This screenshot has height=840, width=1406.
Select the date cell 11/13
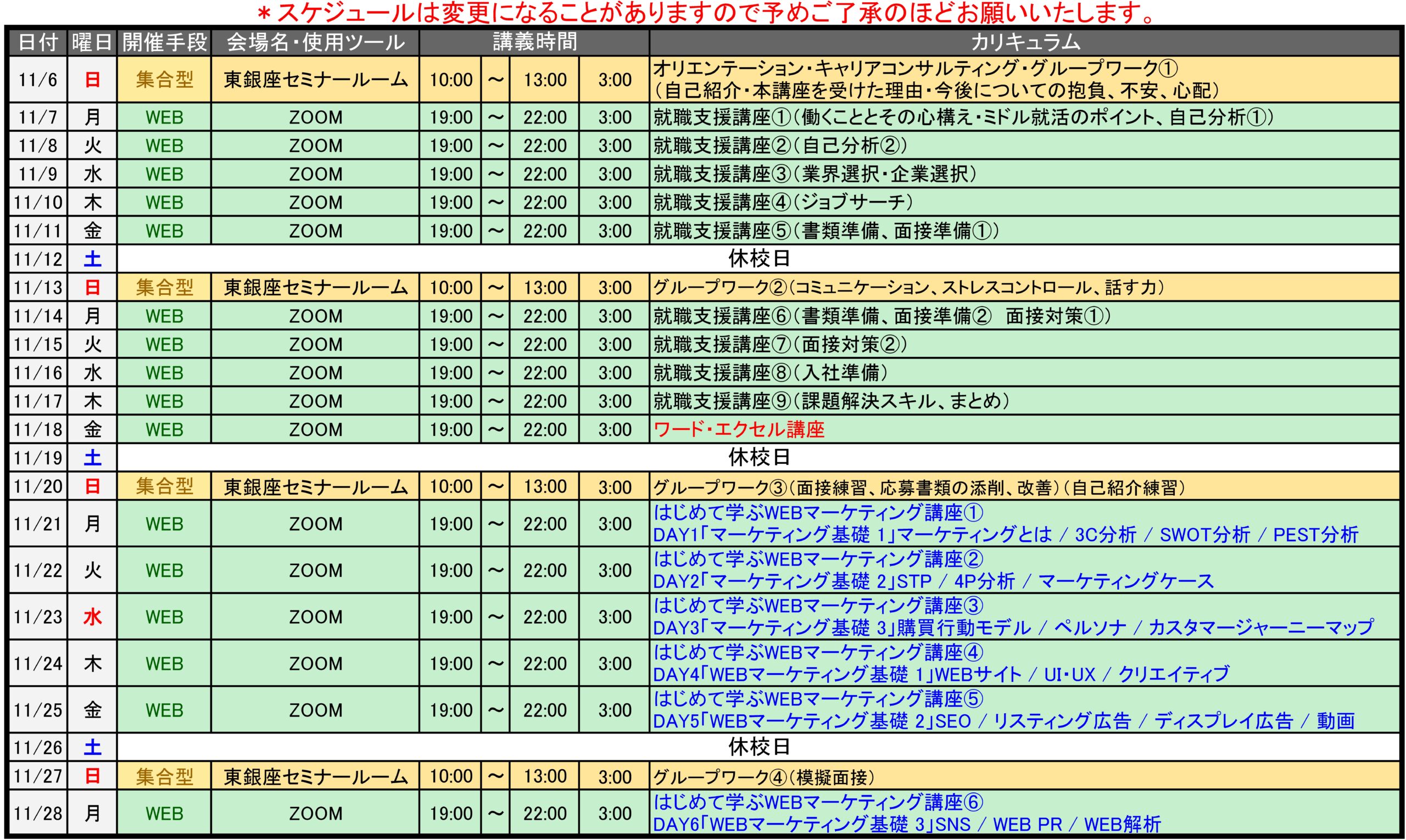click(38, 288)
